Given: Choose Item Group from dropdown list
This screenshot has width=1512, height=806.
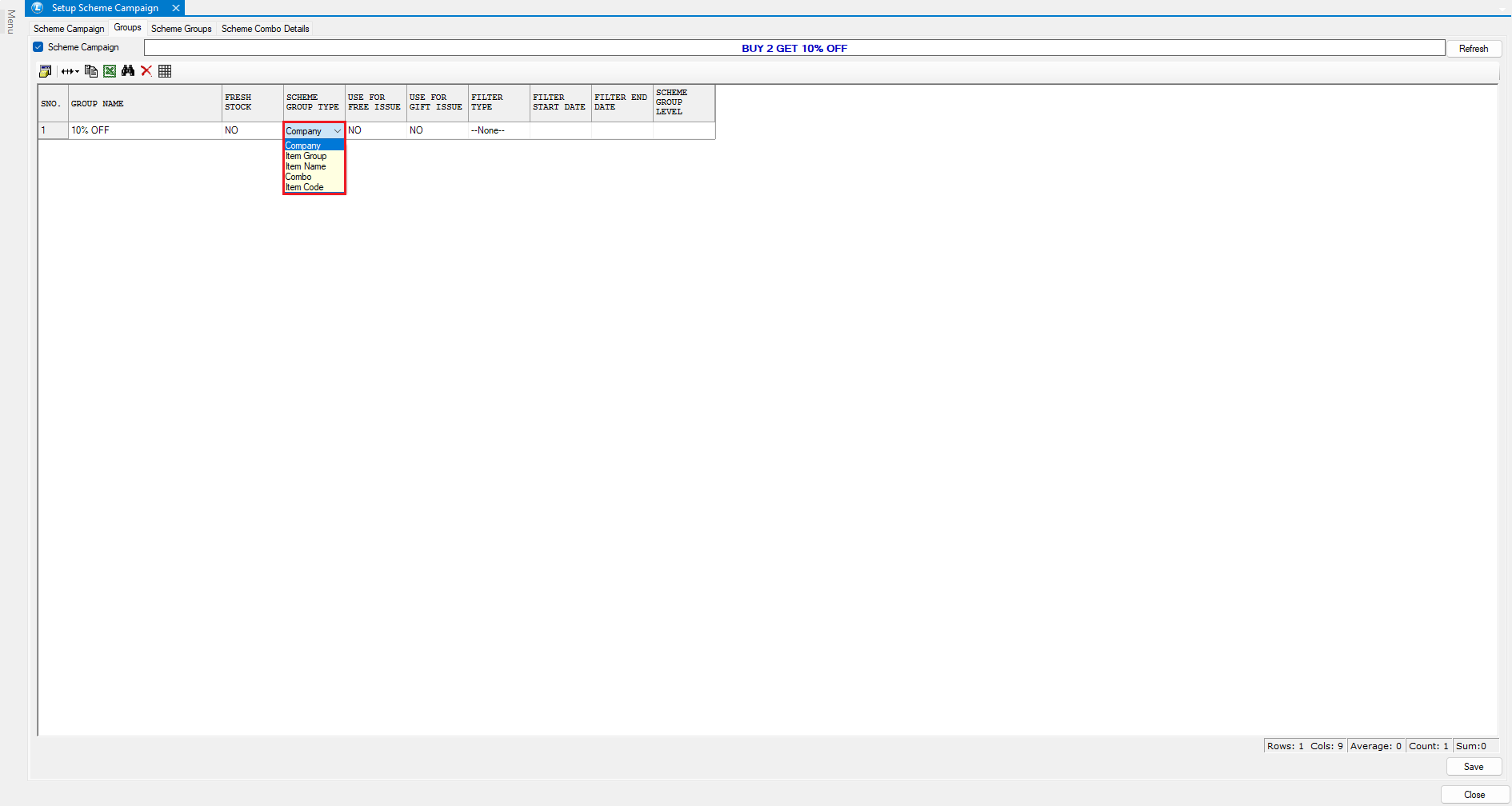Looking at the screenshot, I should [x=306, y=156].
